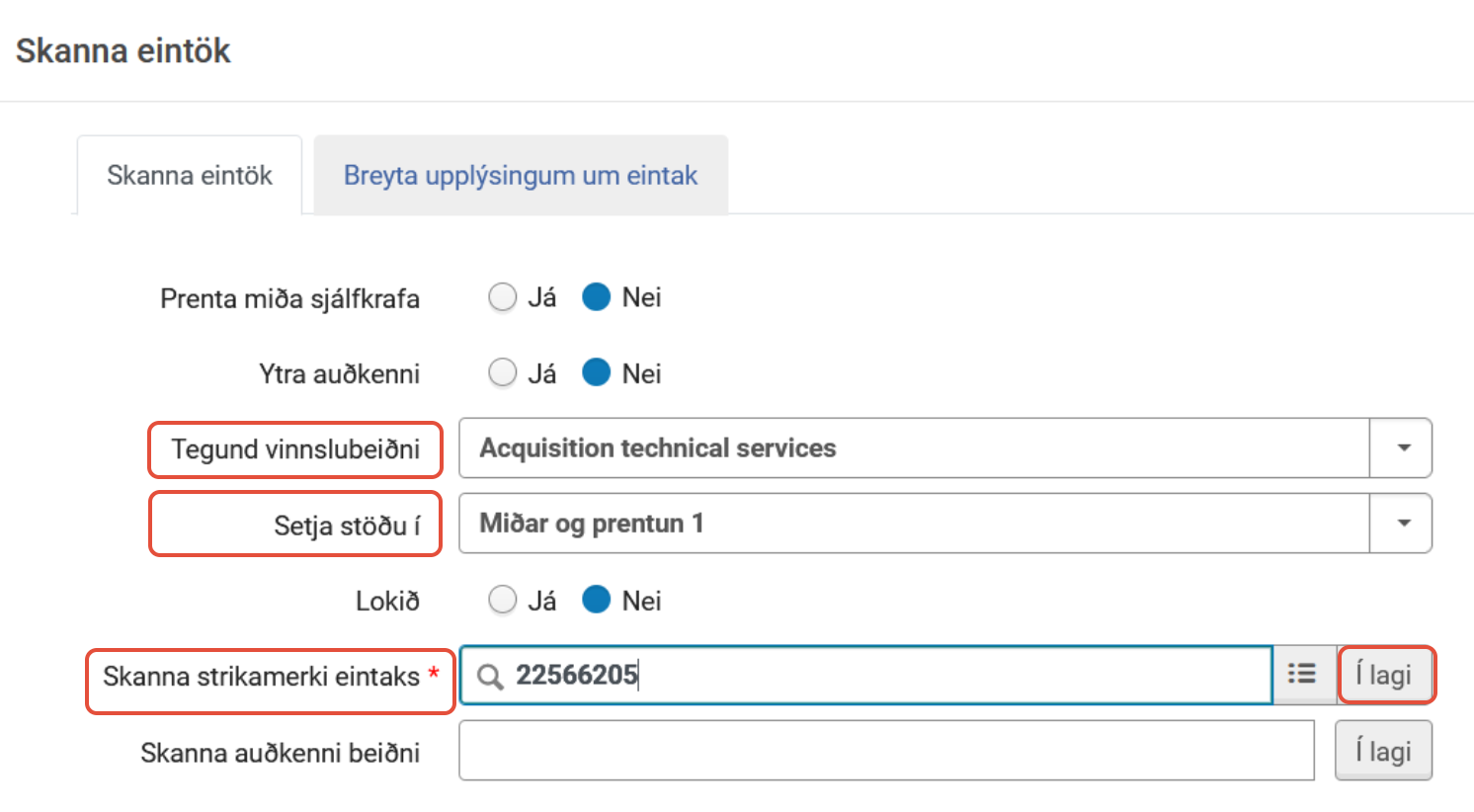The image size is (1474, 812).
Task: Click the magnifier icon in barcode field
Action: click(x=490, y=677)
